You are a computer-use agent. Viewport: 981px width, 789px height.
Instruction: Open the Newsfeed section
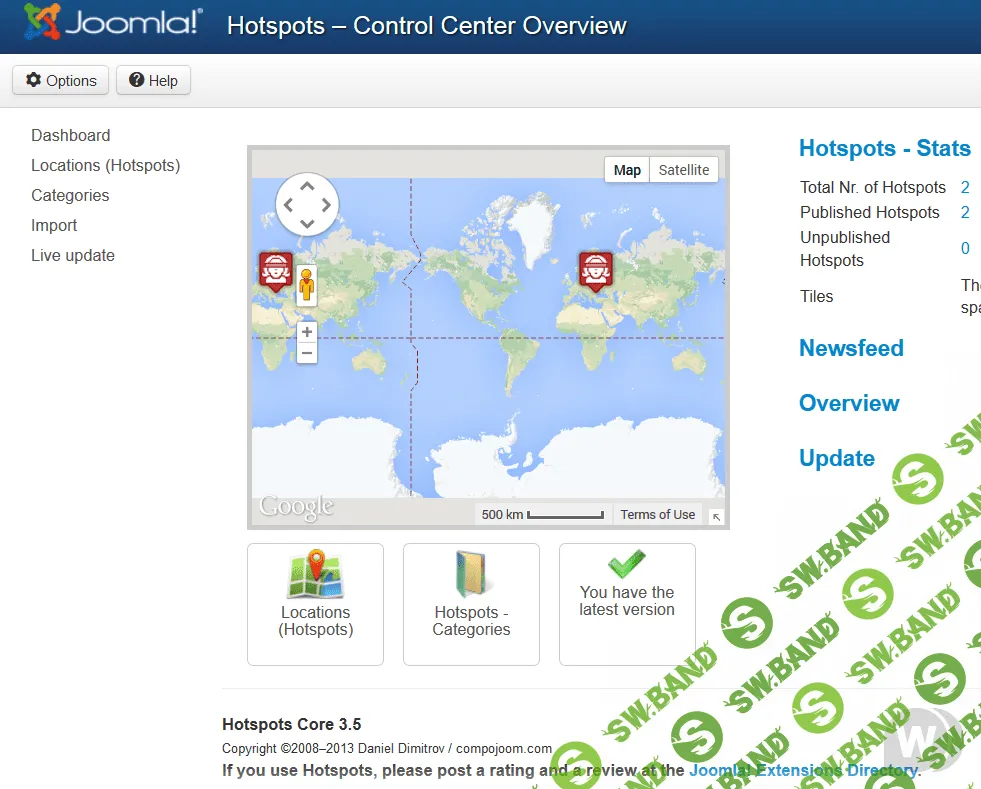point(851,348)
